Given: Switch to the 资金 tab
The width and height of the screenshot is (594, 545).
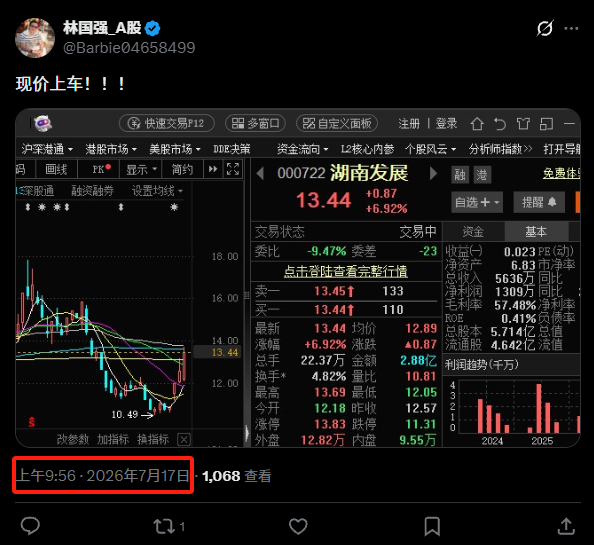Looking at the screenshot, I should [x=473, y=231].
